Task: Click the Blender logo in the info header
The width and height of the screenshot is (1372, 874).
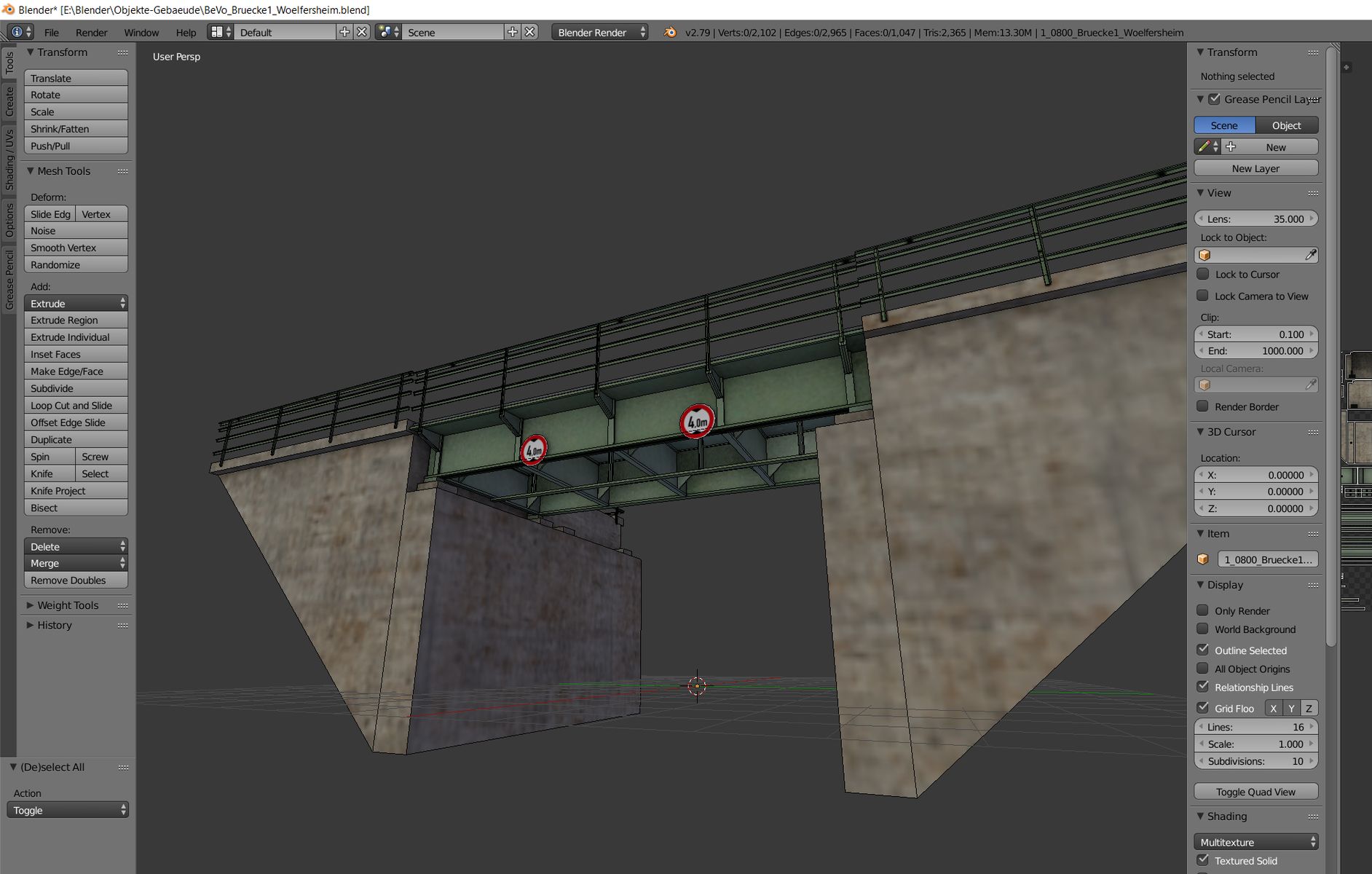Action: coord(670,32)
